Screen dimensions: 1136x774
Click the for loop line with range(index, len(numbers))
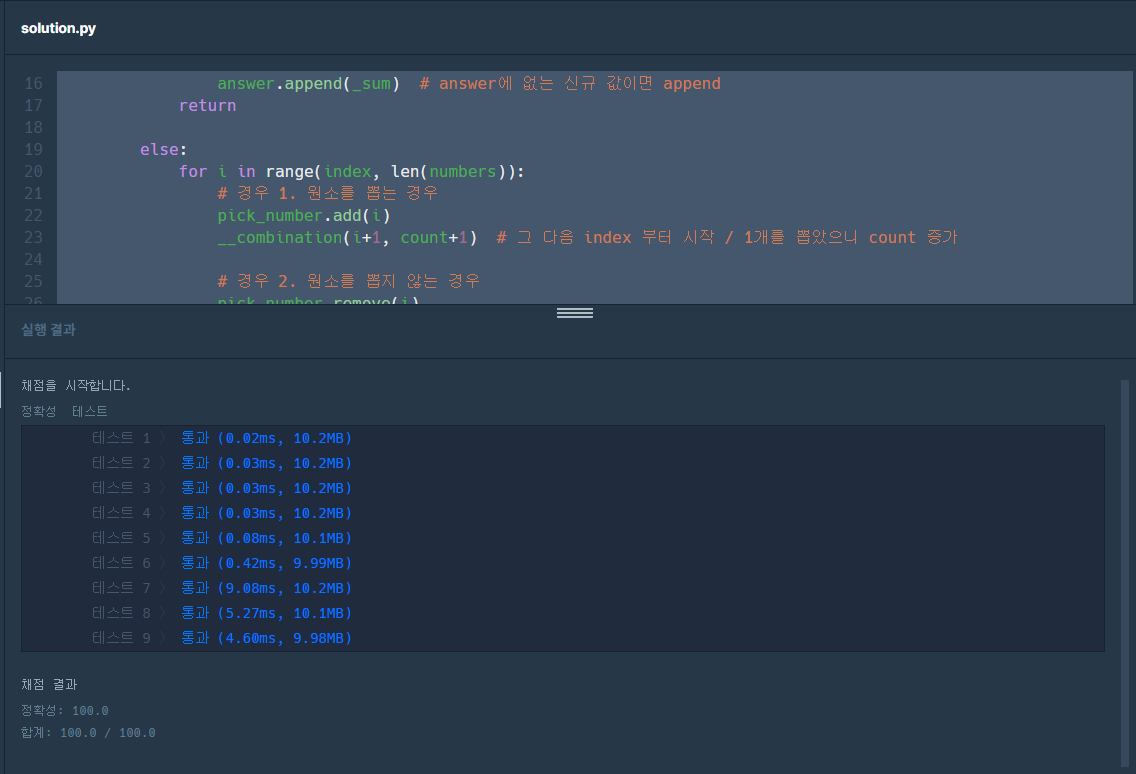pos(351,171)
